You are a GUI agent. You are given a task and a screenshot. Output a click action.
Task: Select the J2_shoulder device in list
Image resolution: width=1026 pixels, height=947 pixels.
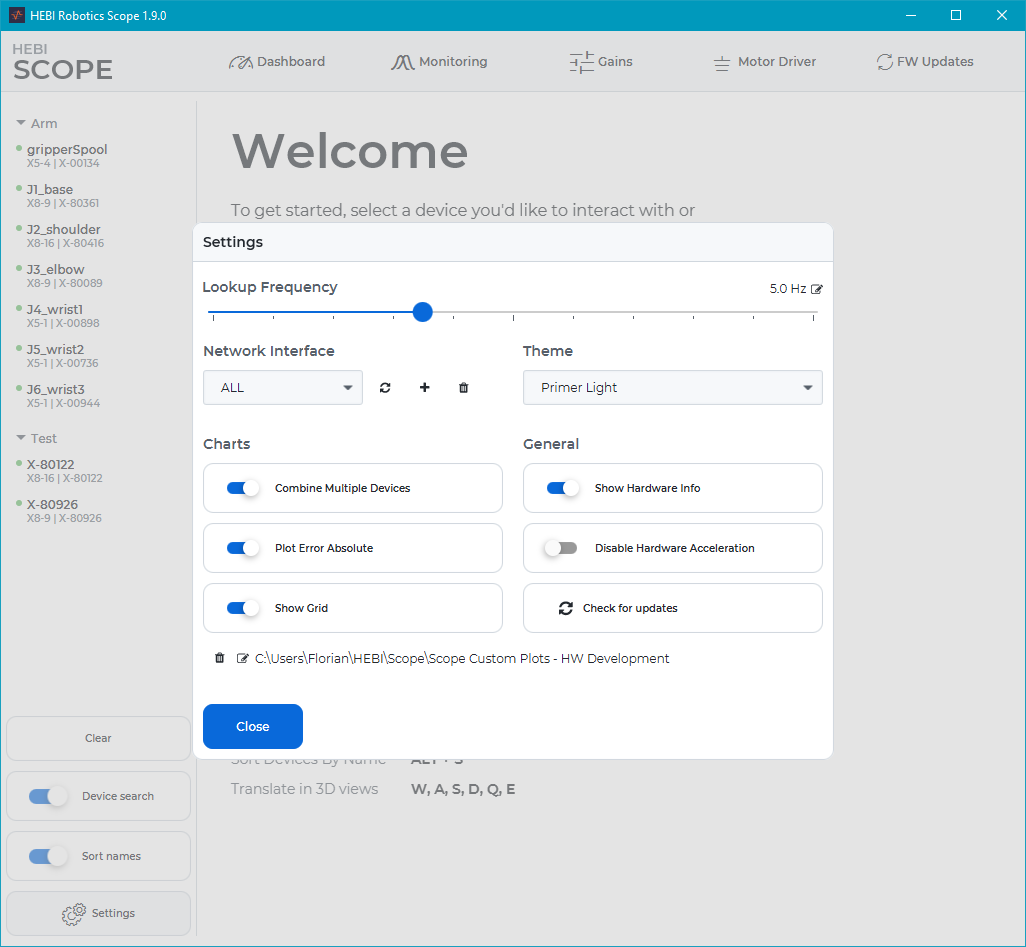click(x=64, y=230)
